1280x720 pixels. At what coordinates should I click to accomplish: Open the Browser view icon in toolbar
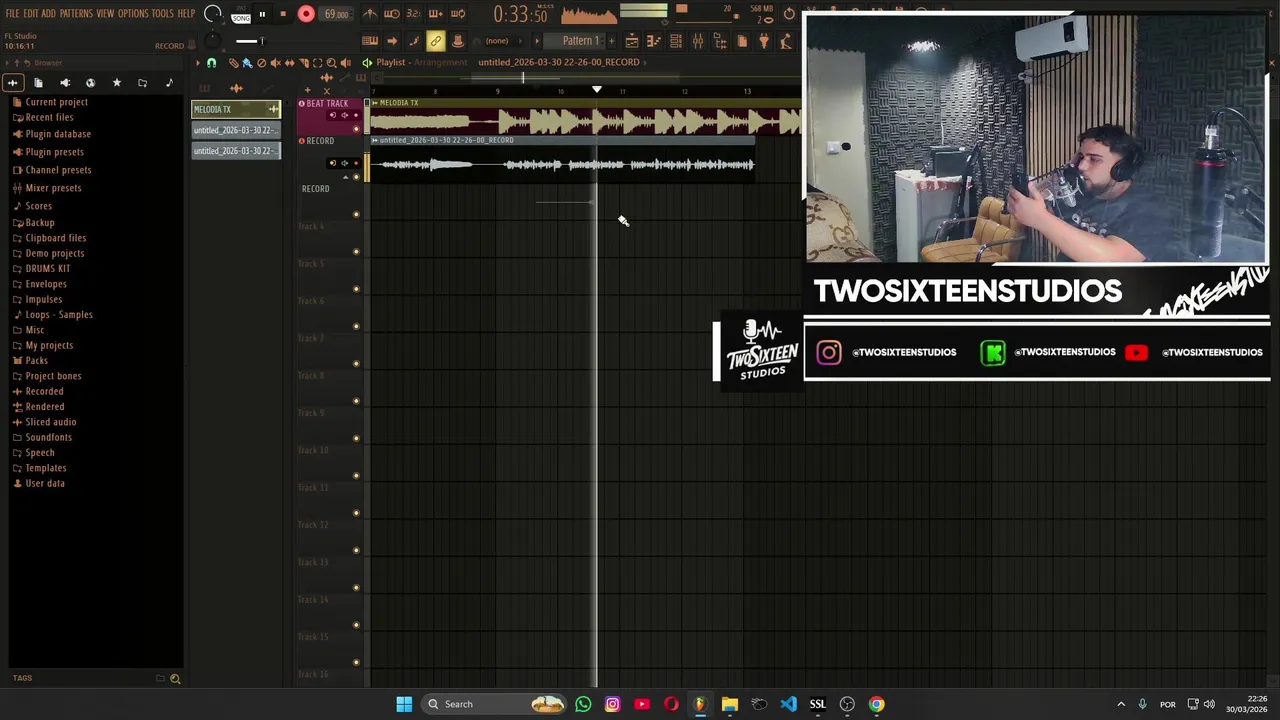coord(720,41)
